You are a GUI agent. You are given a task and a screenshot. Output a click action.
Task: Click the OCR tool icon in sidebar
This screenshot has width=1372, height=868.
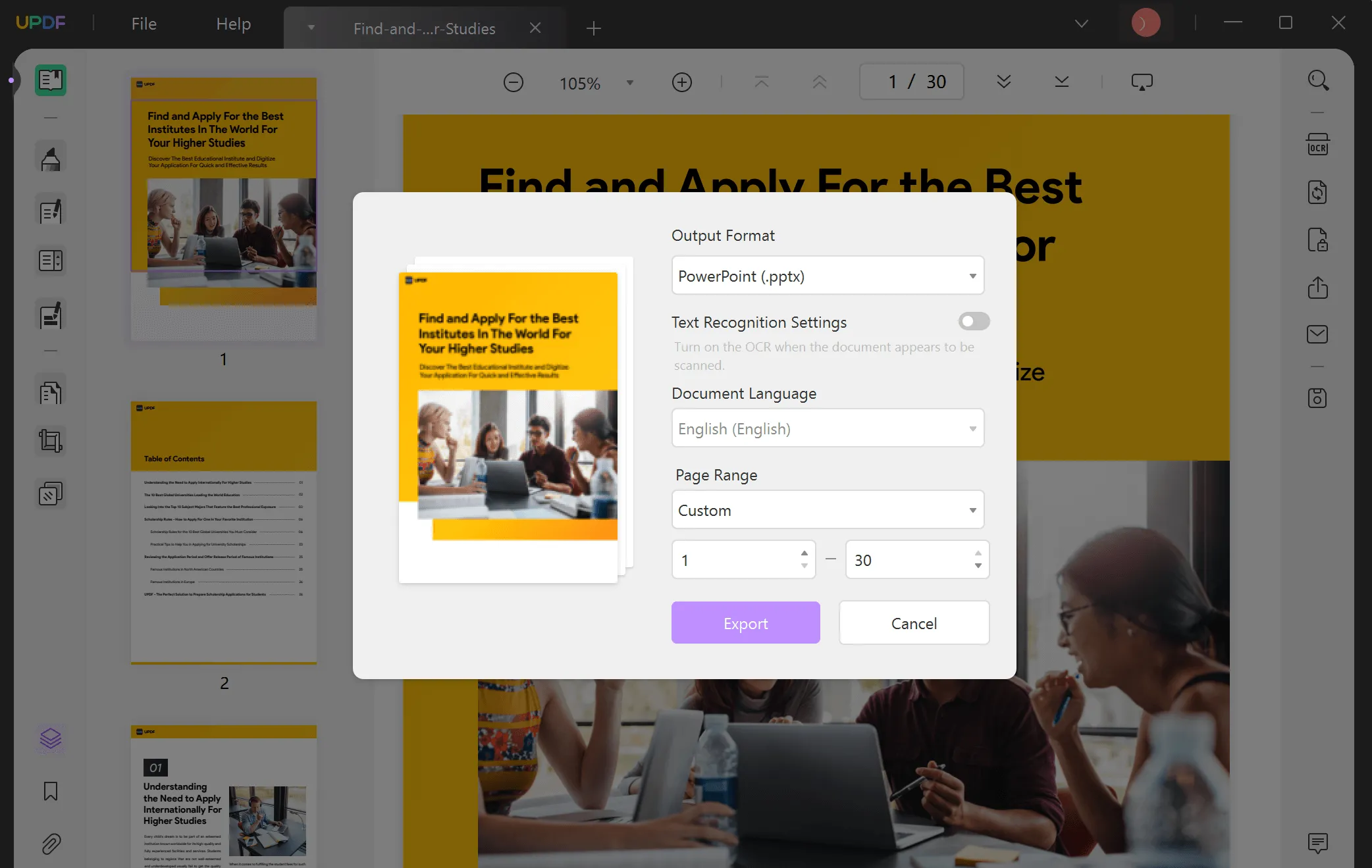(x=1319, y=145)
